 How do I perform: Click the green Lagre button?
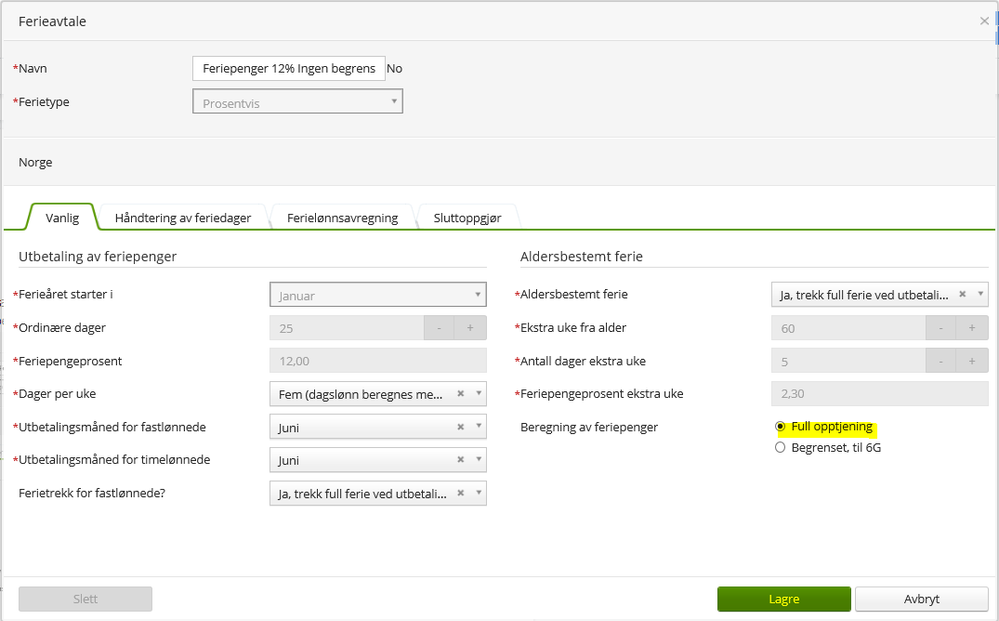(x=783, y=599)
